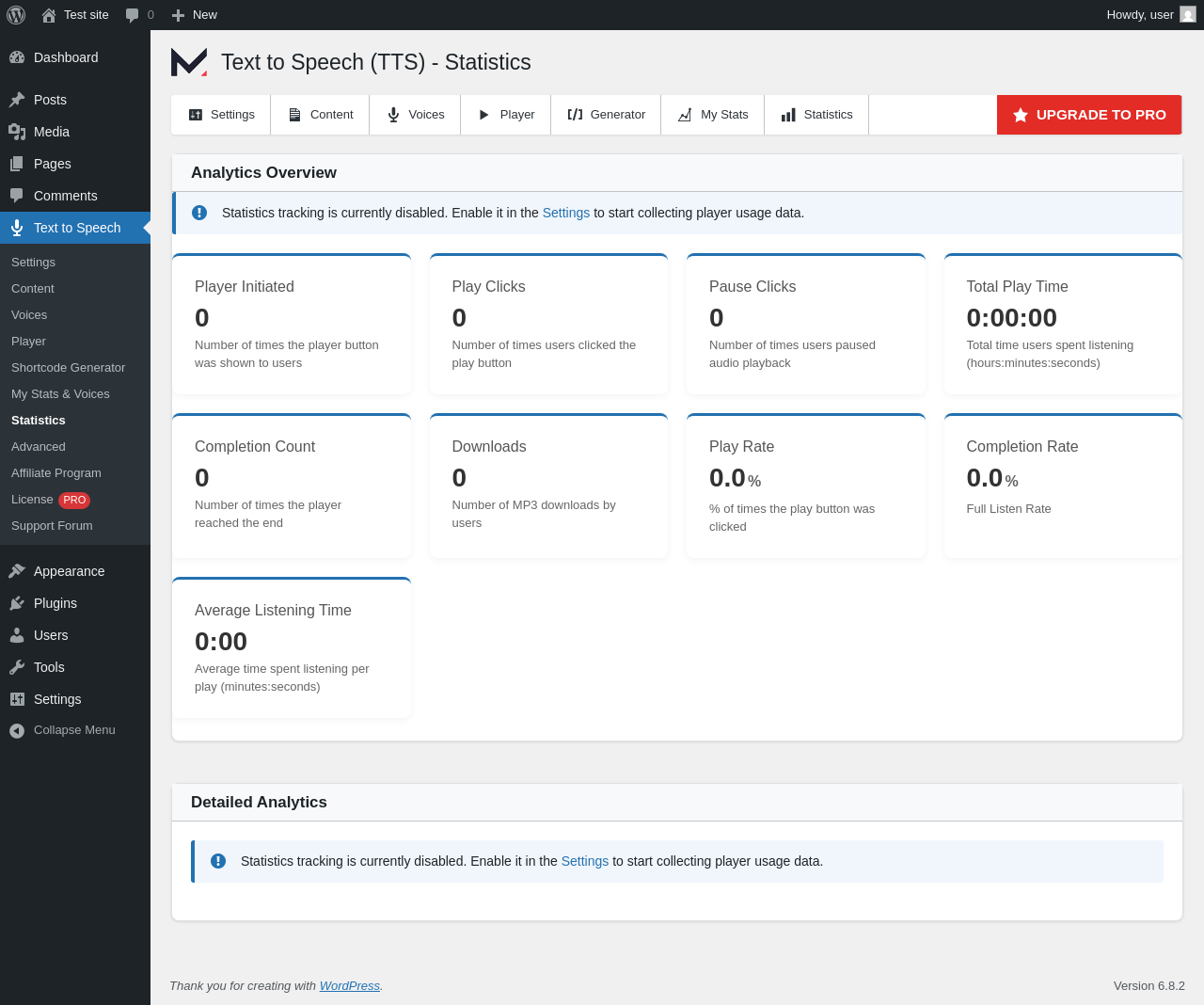The image size is (1204, 1005).
Task: Follow the Settings link in Analytics Overview notice
Action: [x=566, y=213]
